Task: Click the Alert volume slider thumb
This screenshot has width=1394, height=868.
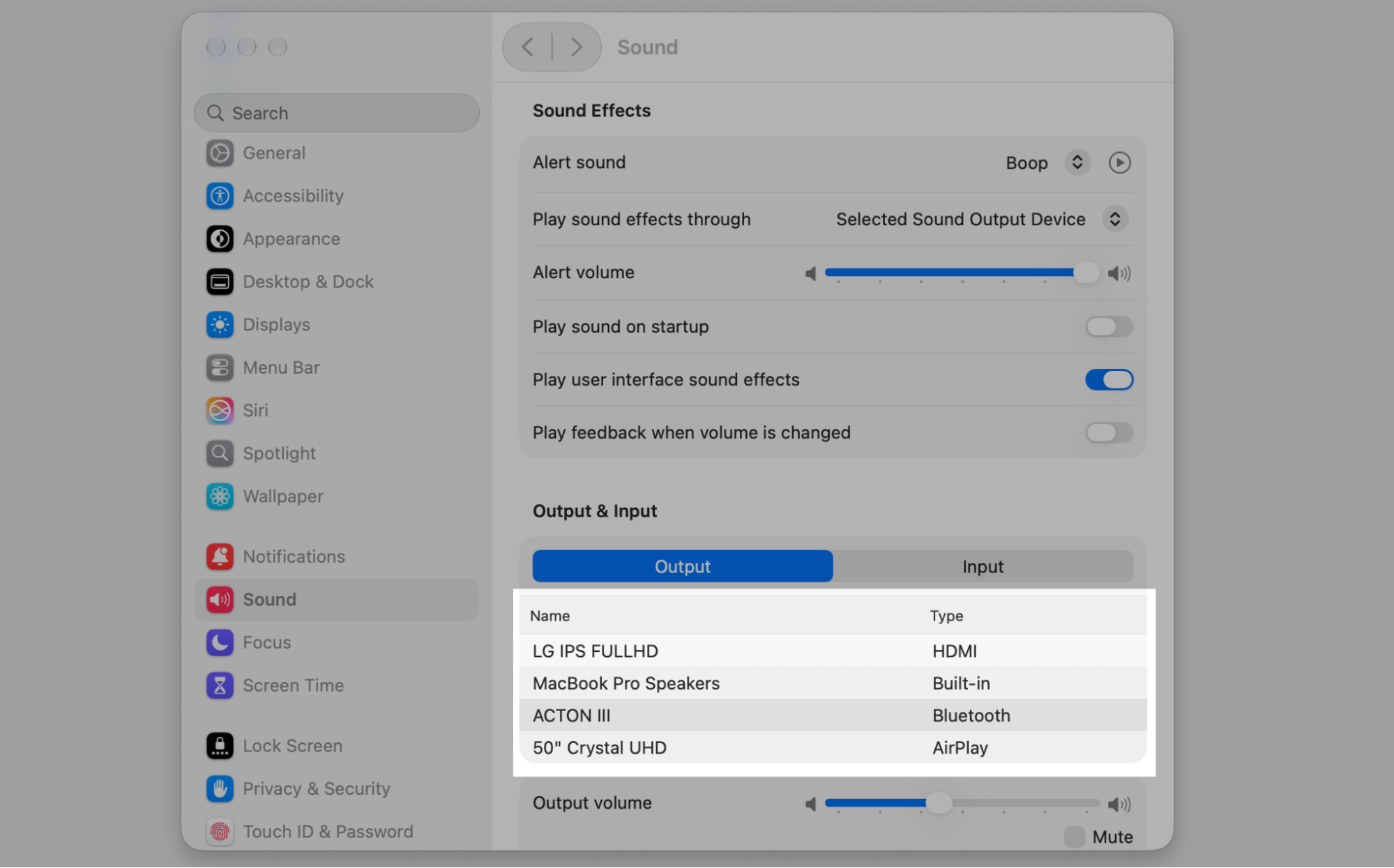Action: coord(1086,272)
